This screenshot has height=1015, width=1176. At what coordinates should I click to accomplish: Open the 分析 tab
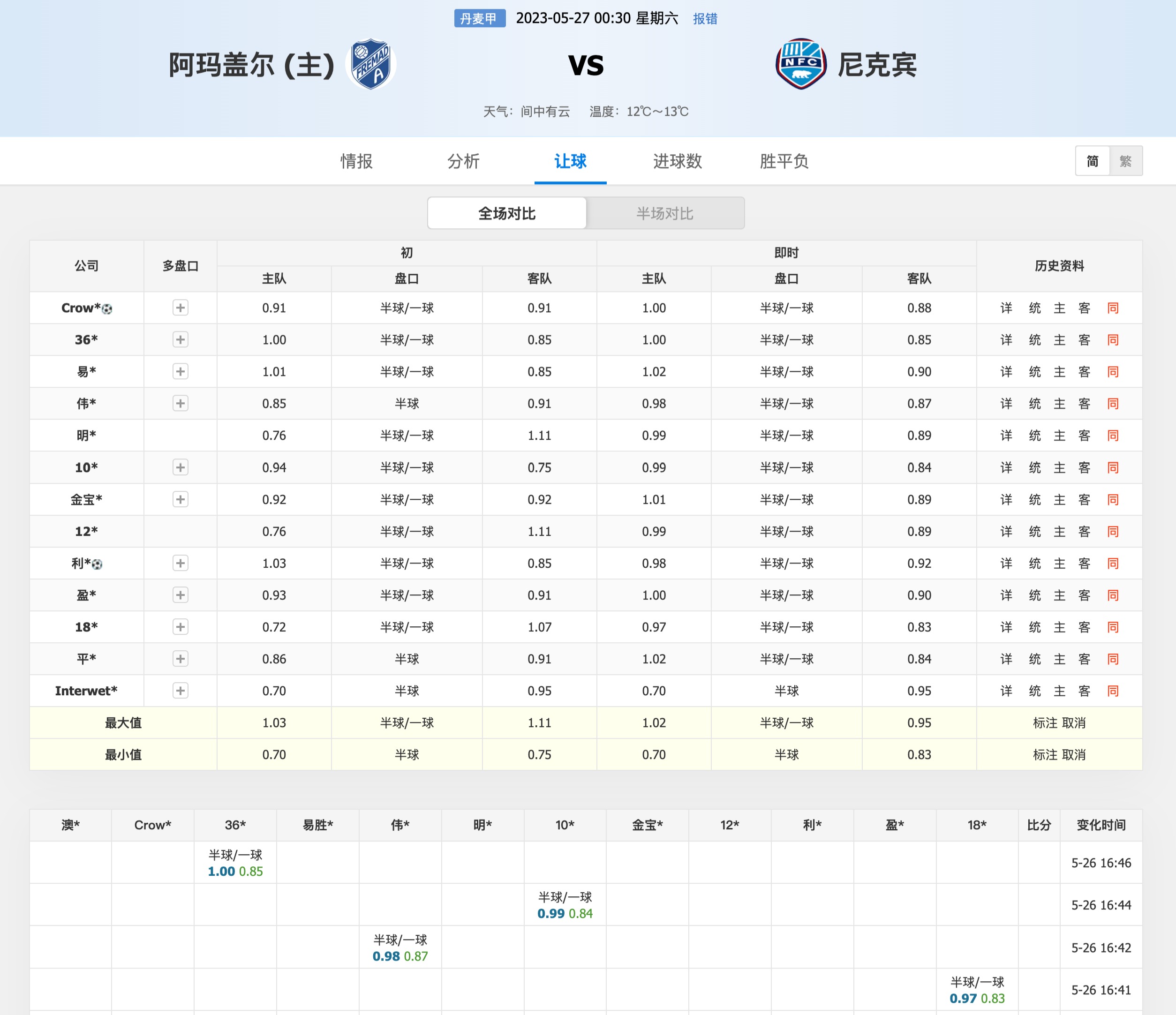click(x=463, y=161)
